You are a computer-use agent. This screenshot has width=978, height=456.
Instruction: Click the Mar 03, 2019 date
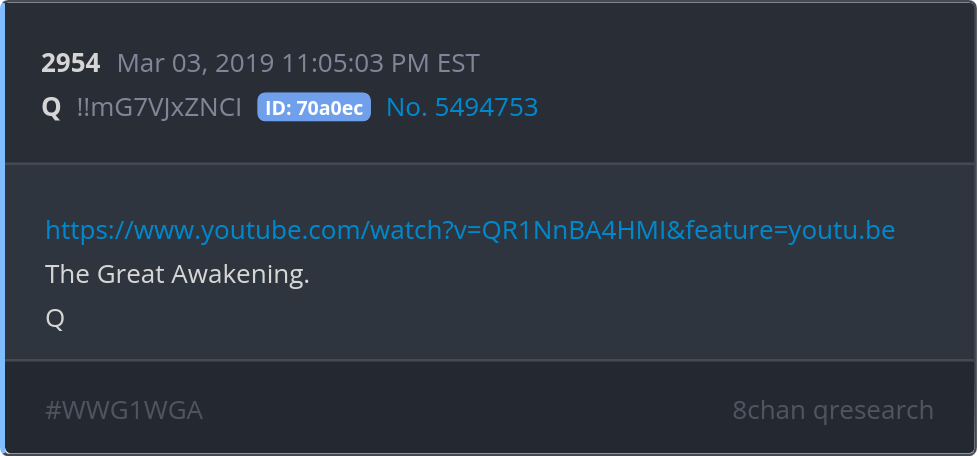point(196,64)
